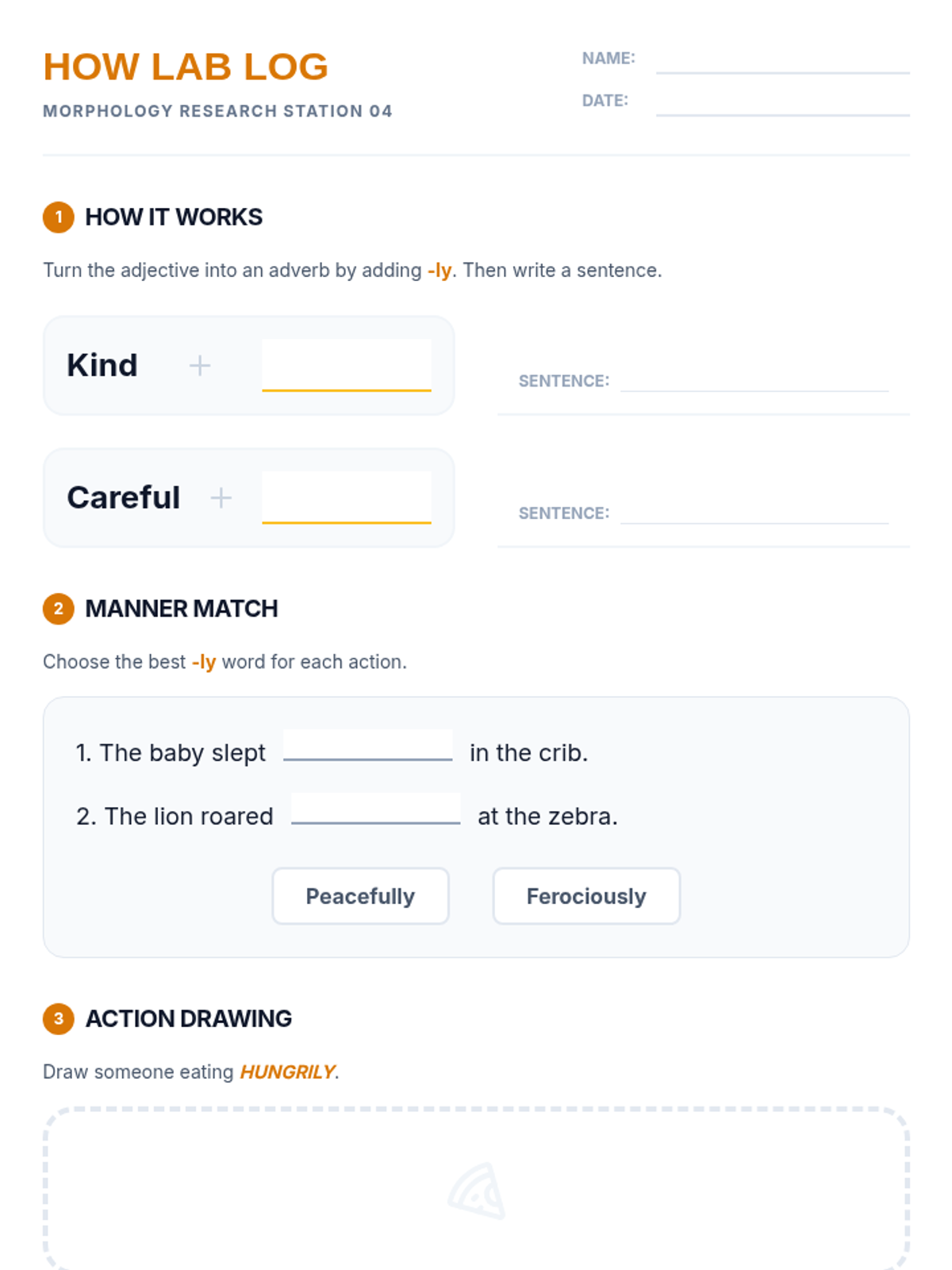Click the blank after 'The lion roared'

pos(376,810)
